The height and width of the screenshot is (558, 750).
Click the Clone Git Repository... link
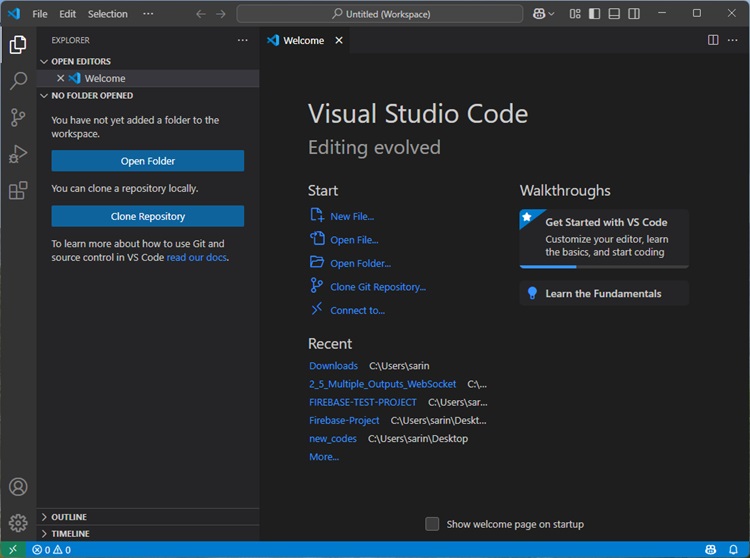[x=378, y=287]
